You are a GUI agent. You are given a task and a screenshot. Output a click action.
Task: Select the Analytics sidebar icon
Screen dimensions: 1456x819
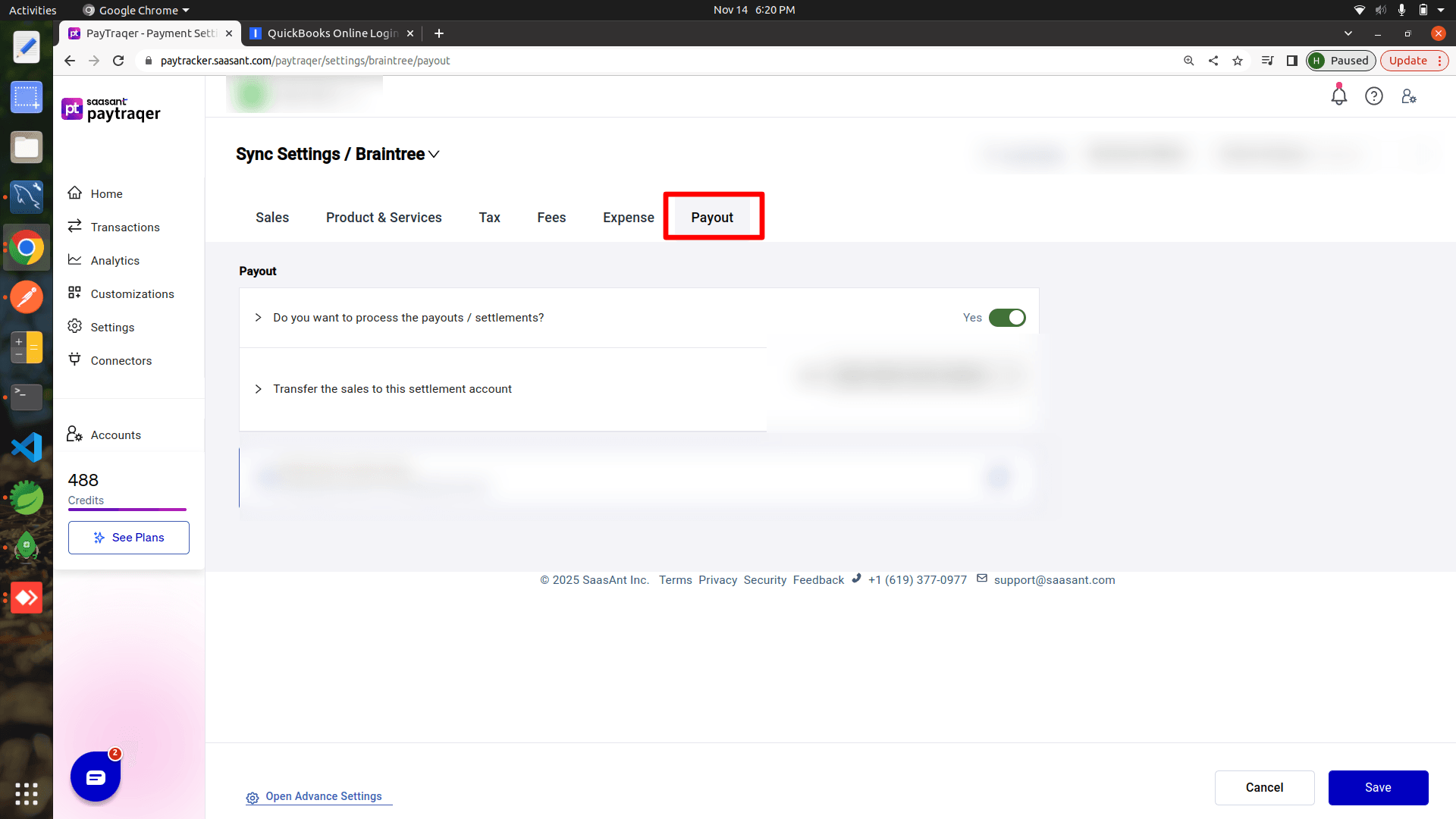click(x=74, y=260)
